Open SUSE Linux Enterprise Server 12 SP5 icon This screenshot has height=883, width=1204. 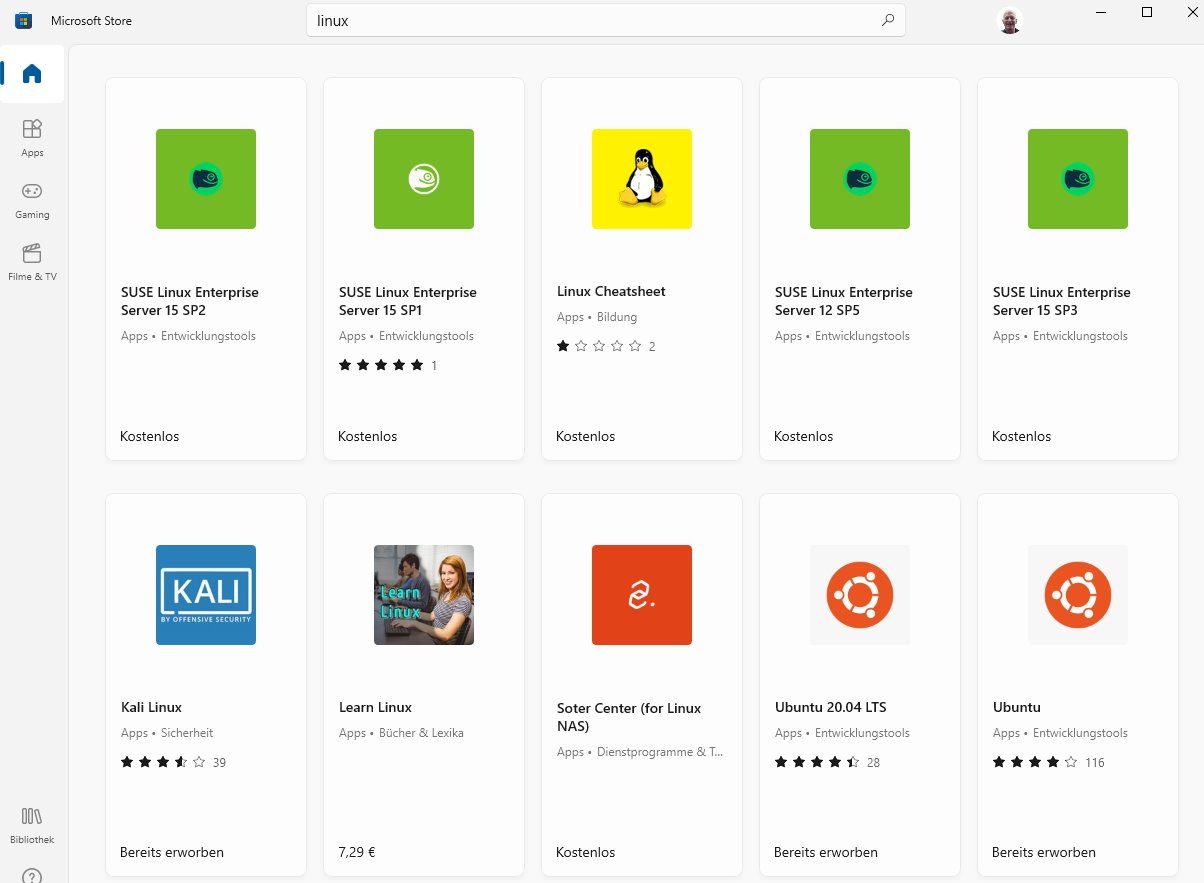(x=860, y=179)
